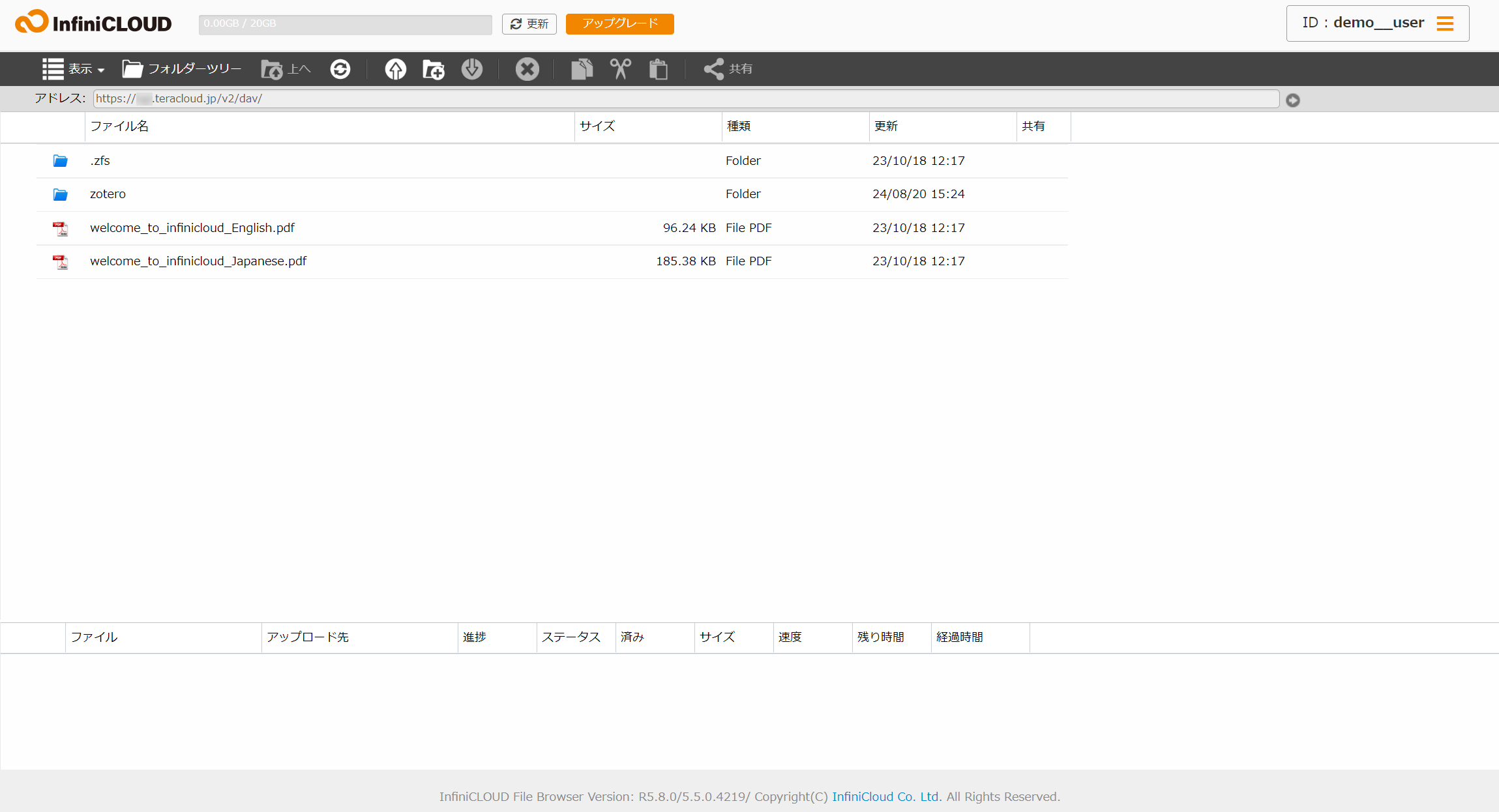Image resolution: width=1499 pixels, height=812 pixels.
Task: Select welcome_to_infinicloud_English.pdf
Action: pos(192,227)
